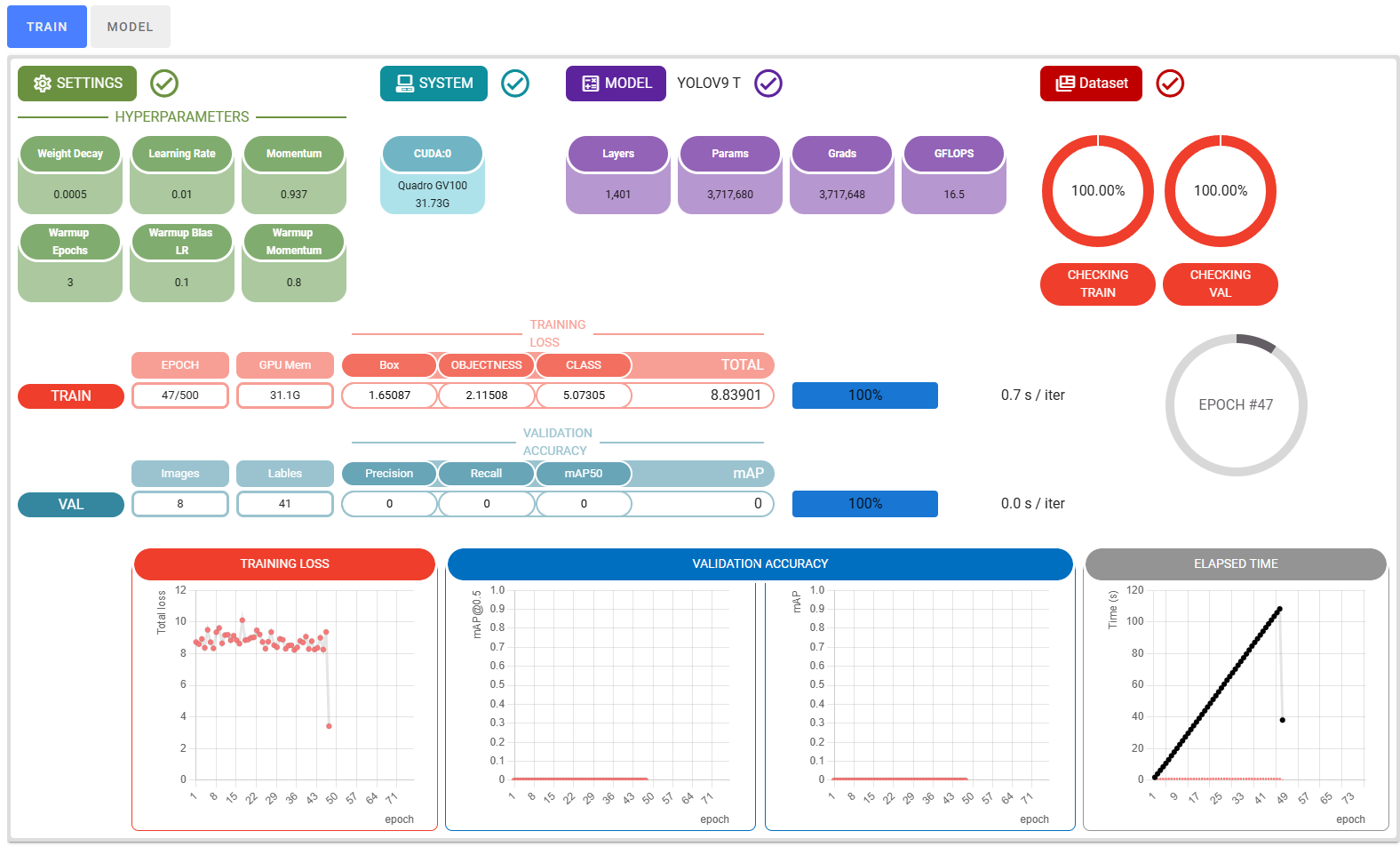Click the TOTAL loss value 8.83901
Screen dimensions: 1400x847
pyautogui.click(x=736, y=396)
